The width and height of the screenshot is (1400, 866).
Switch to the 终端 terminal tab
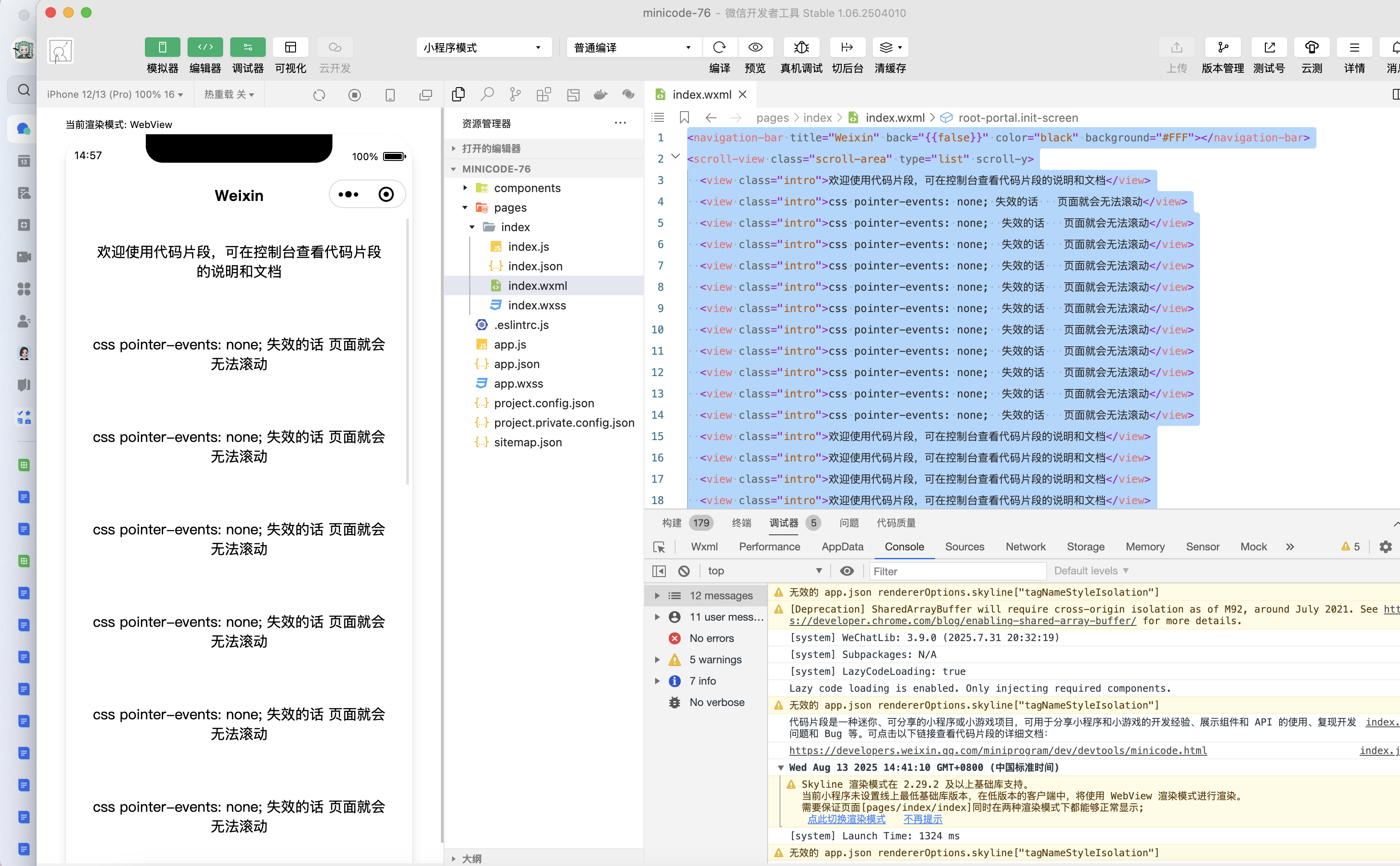click(x=741, y=523)
